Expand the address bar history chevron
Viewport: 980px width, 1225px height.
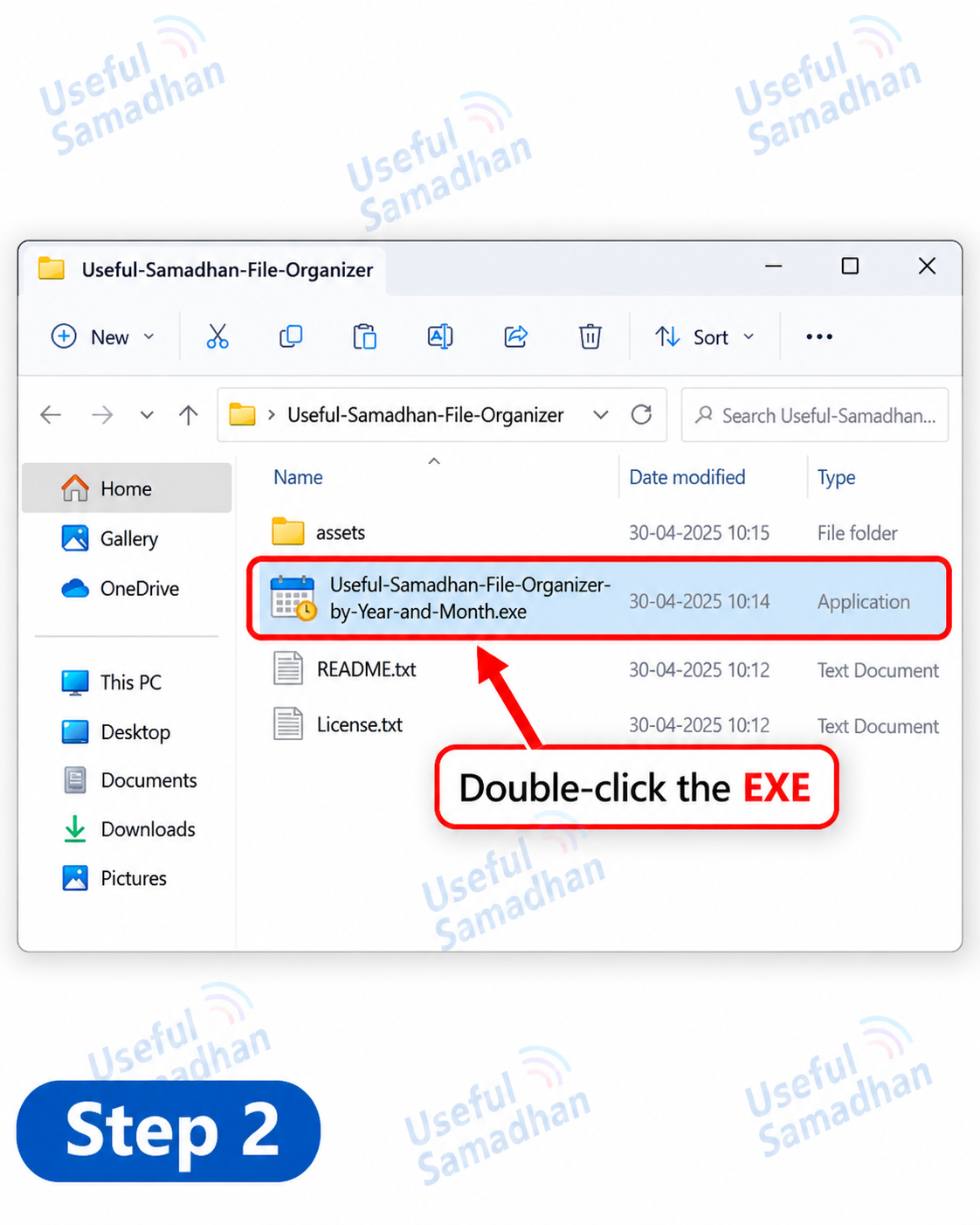pyautogui.click(x=601, y=415)
